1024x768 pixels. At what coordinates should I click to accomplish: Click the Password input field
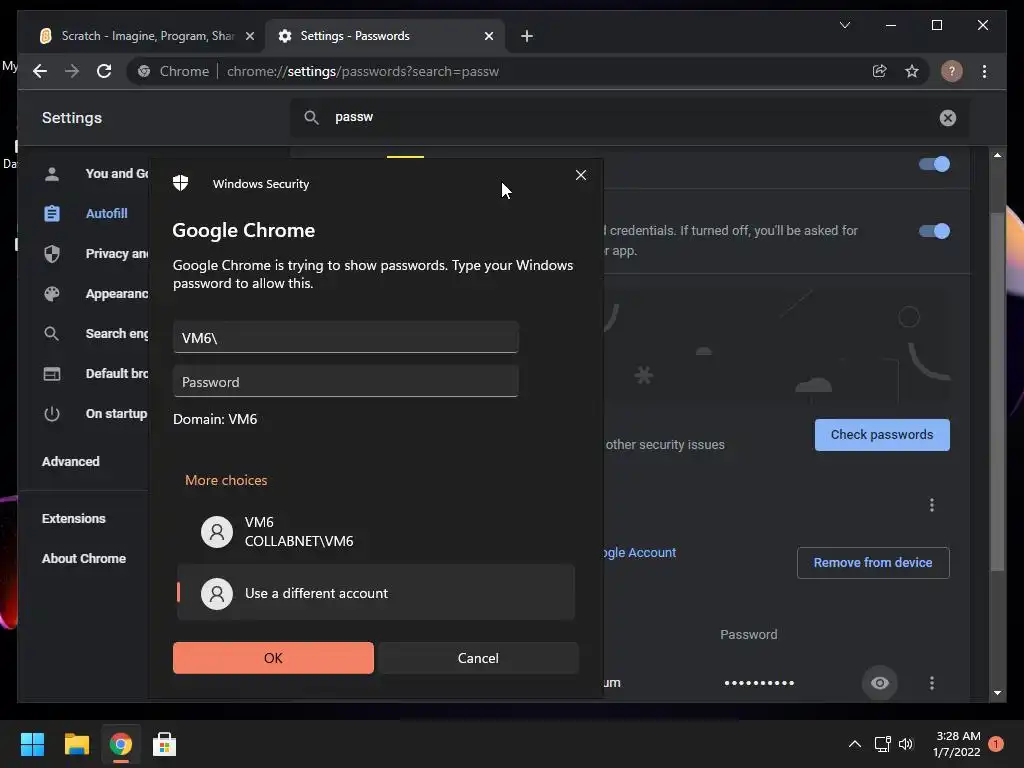[345, 381]
